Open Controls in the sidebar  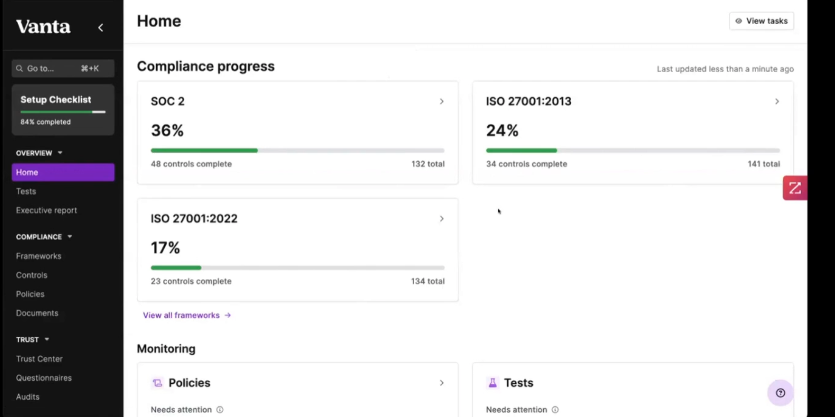(31, 275)
